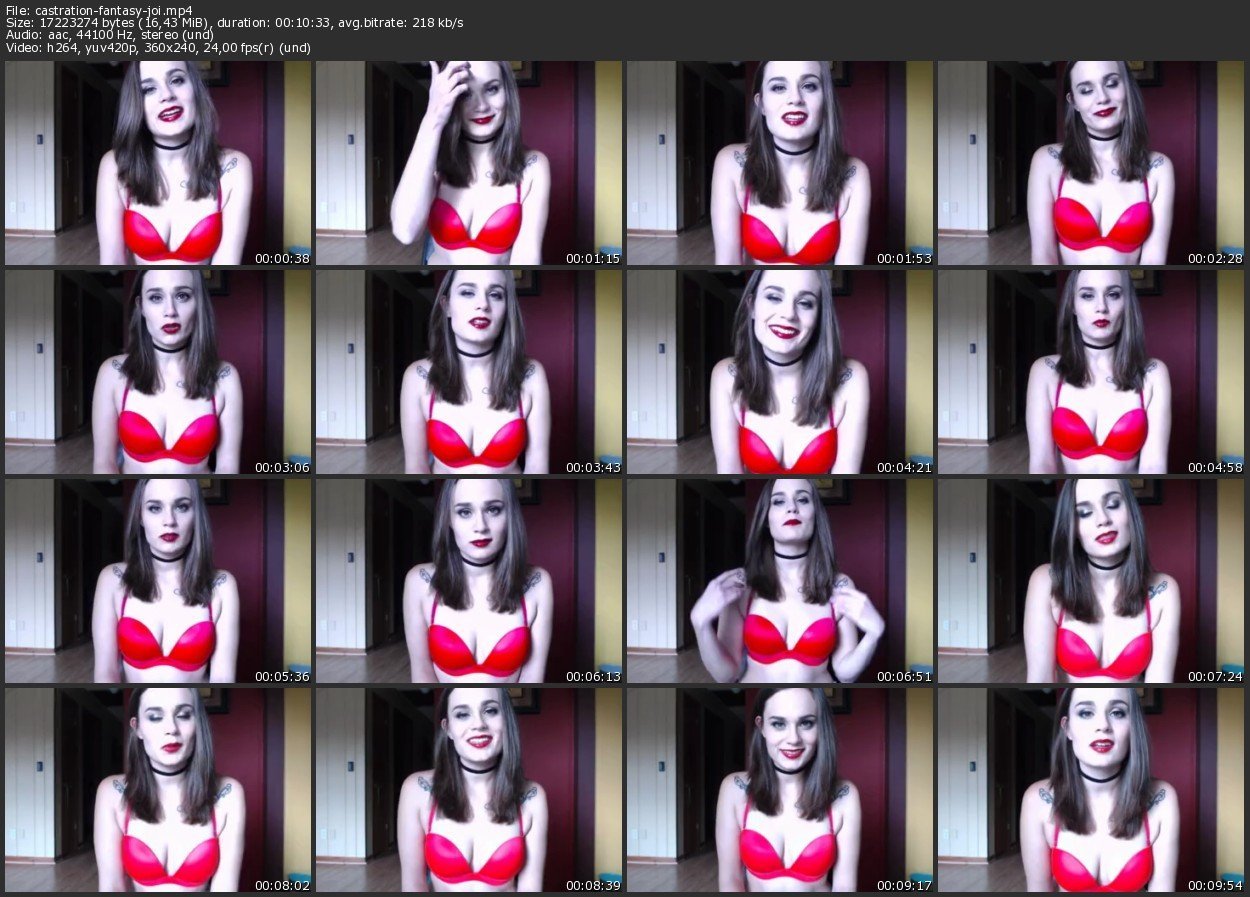Pick the thumbnail at 00:04:58
The width and height of the screenshot is (1250, 897).
1090,372
